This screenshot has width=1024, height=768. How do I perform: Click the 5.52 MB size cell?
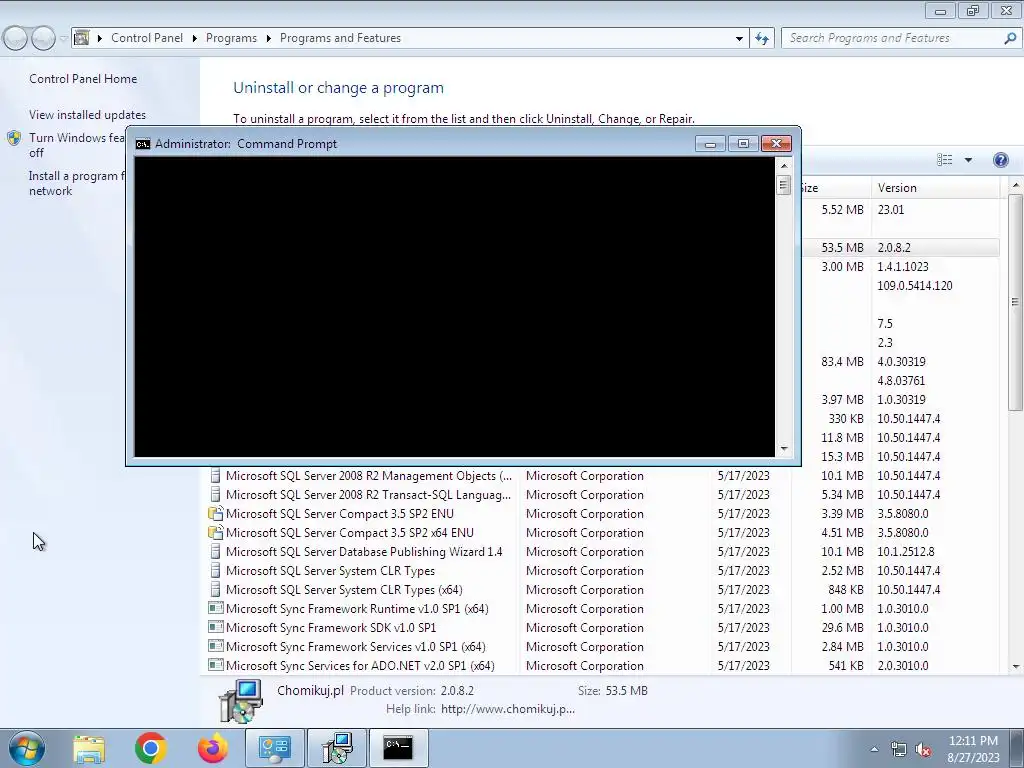point(842,210)
